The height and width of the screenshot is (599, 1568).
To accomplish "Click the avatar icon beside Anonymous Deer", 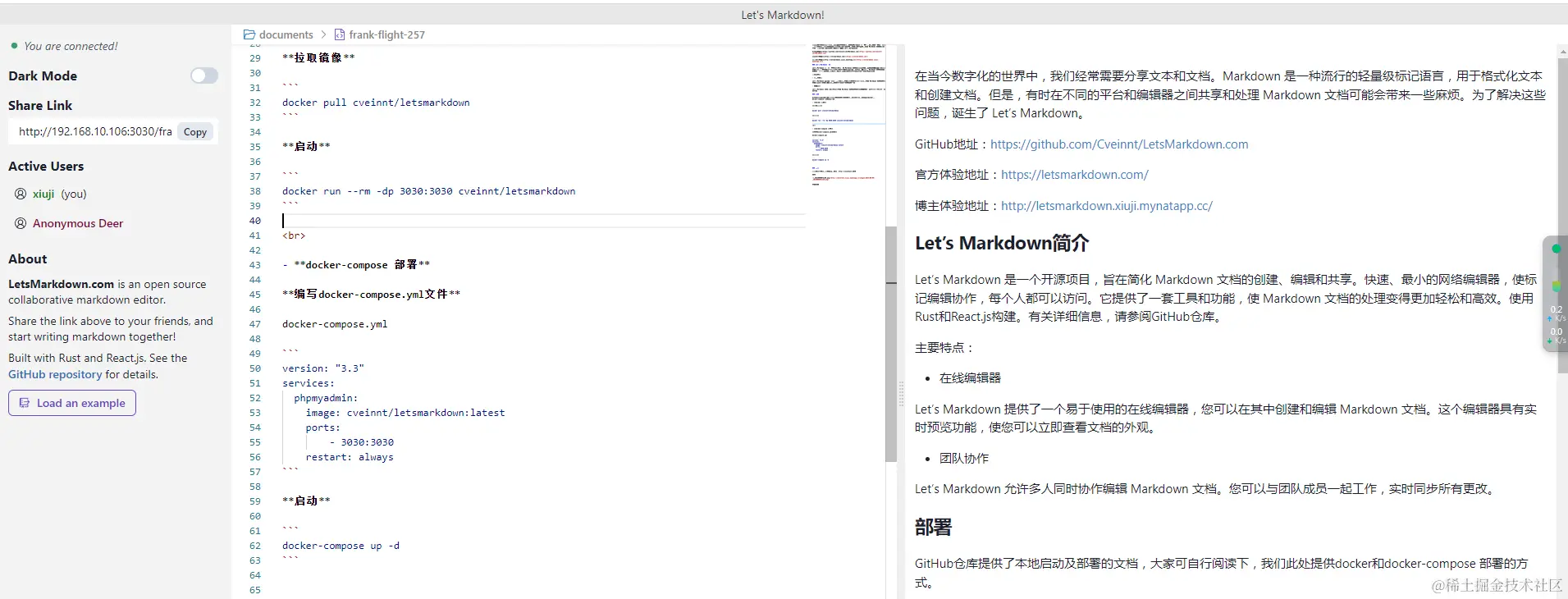I will pos(21,223).
